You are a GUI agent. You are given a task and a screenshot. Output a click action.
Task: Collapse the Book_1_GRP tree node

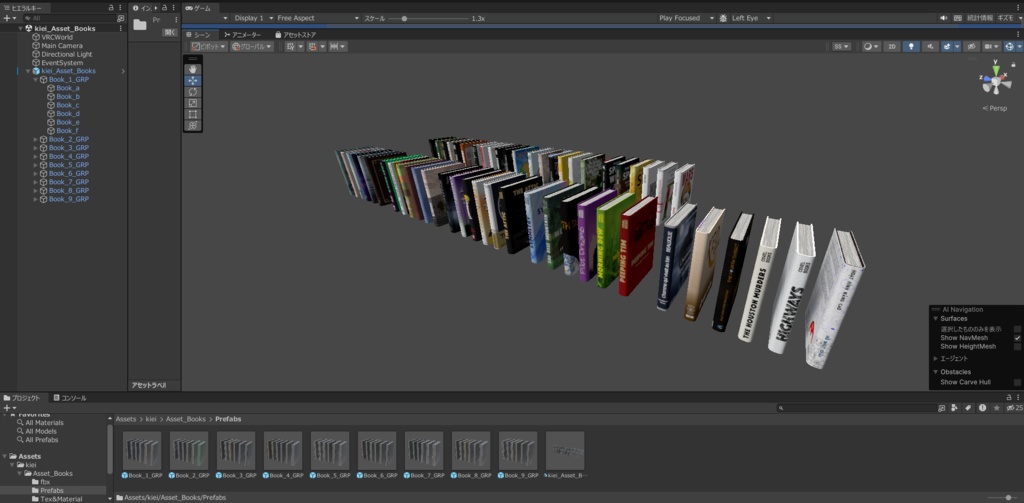coord(36,80)
